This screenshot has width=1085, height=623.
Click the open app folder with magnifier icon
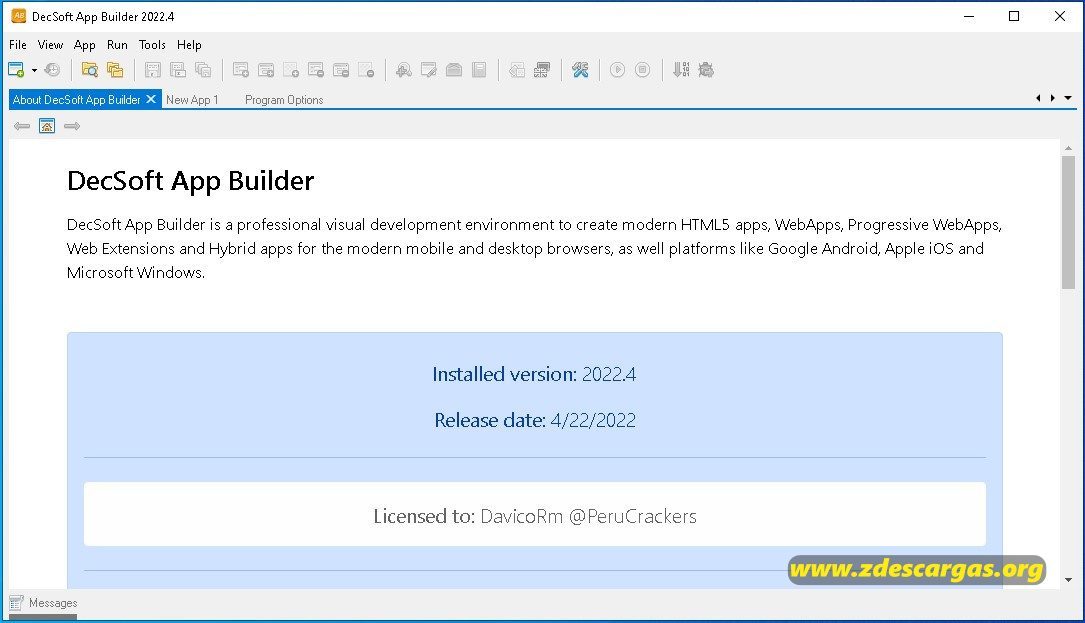90,69
